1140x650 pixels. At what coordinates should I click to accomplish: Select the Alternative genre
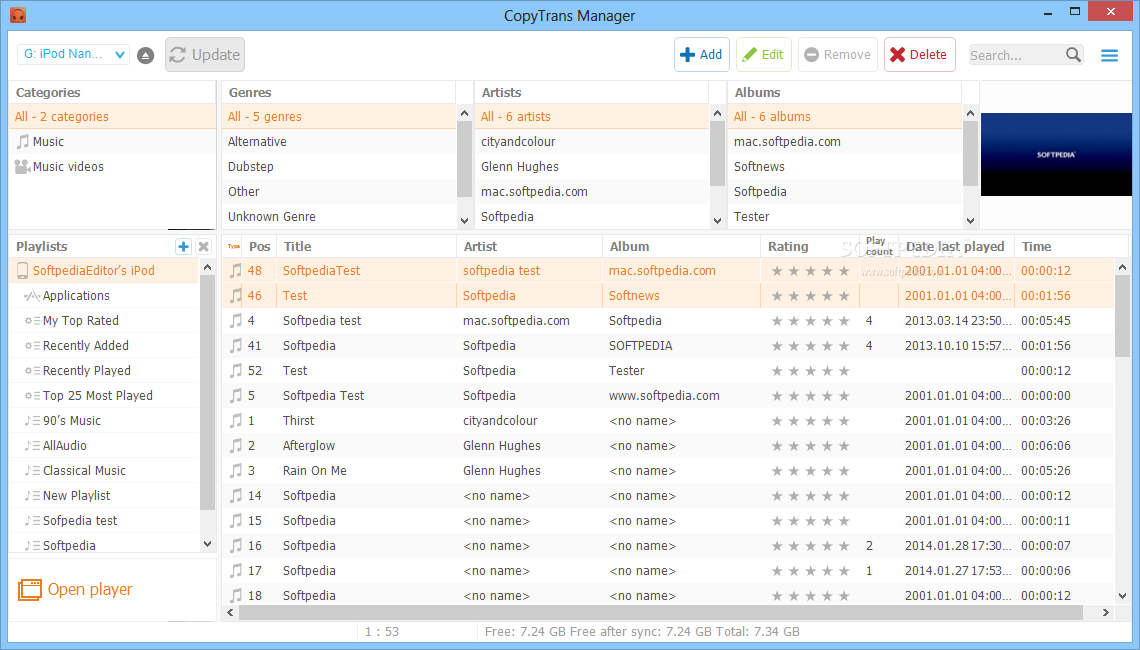click(339, 142)
